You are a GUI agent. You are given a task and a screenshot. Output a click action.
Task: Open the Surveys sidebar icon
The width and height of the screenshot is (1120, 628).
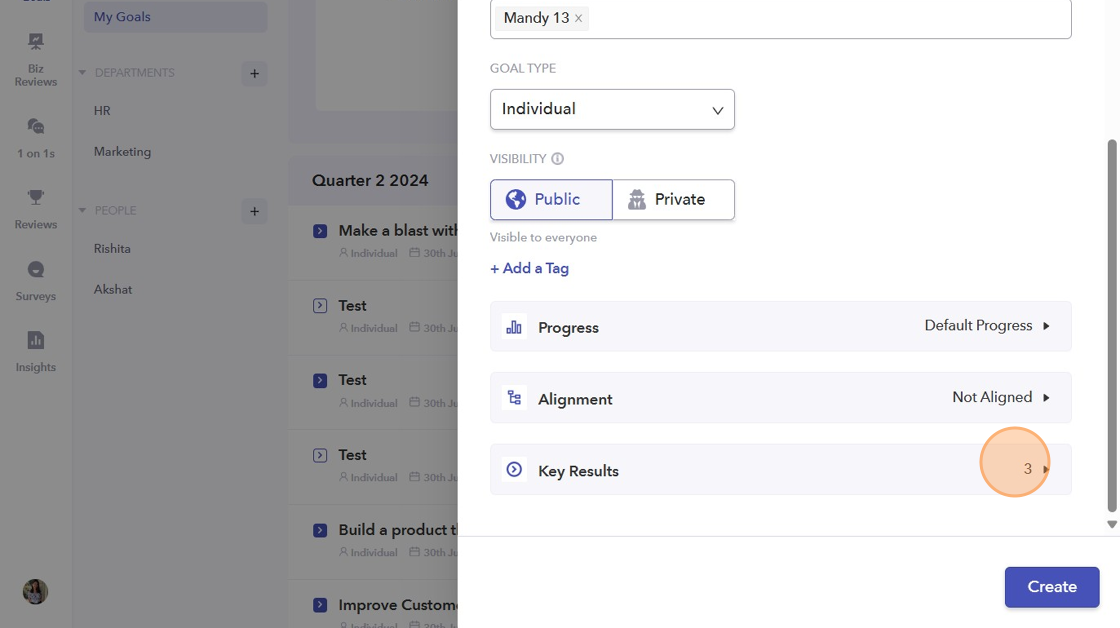pos(36,280)
